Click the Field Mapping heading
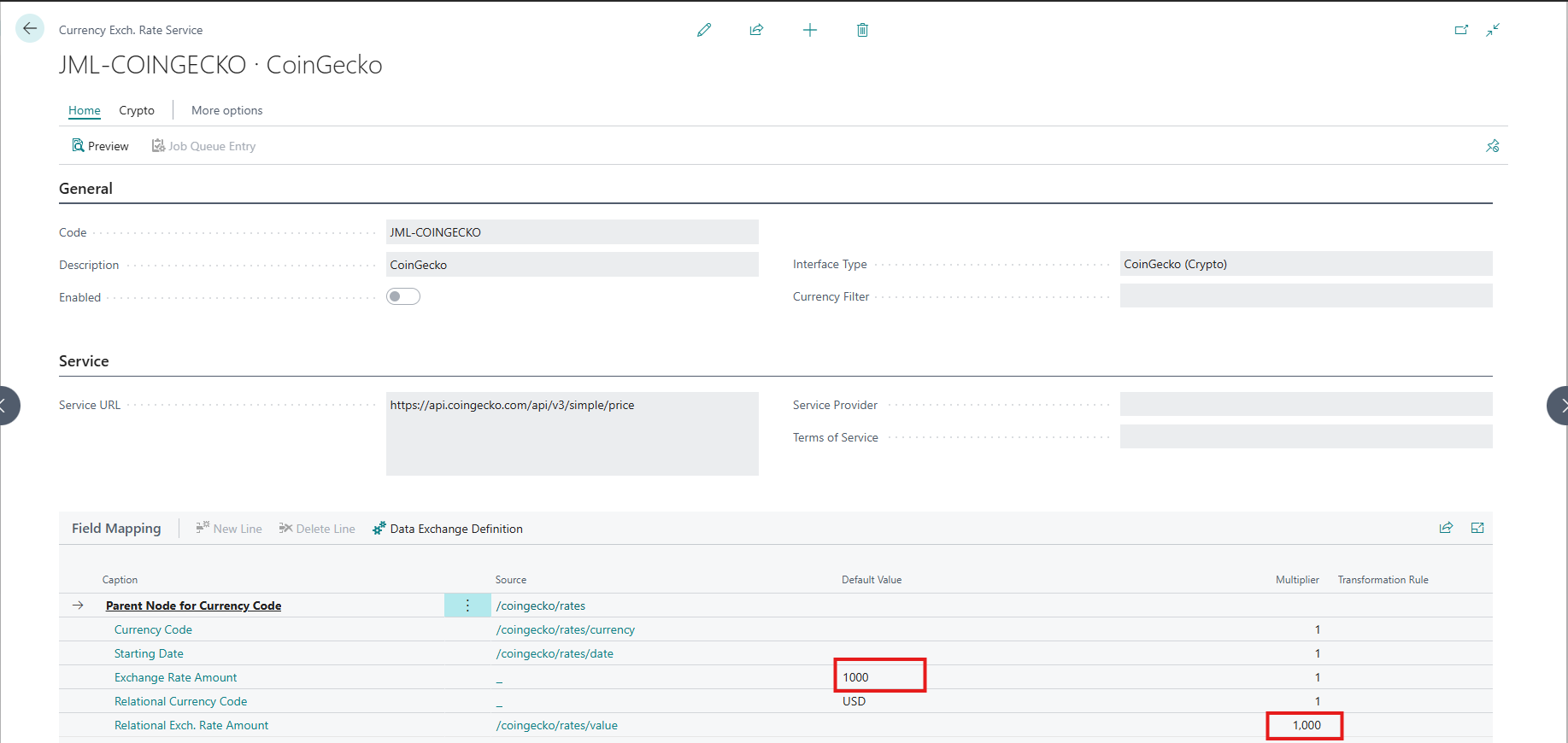 [x=116, y=528]
